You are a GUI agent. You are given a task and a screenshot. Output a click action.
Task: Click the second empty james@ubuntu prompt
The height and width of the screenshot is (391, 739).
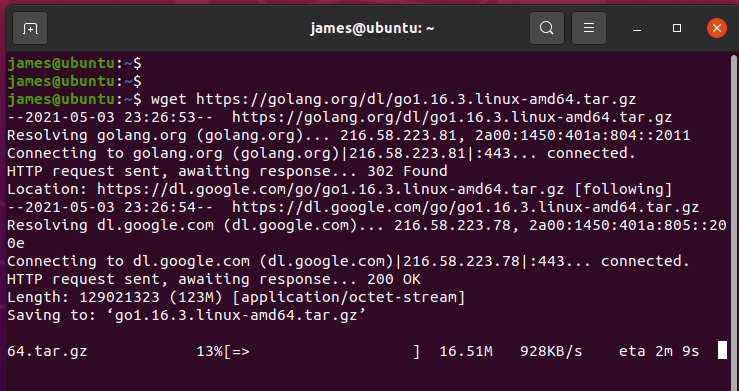click(x=74, y=81)
